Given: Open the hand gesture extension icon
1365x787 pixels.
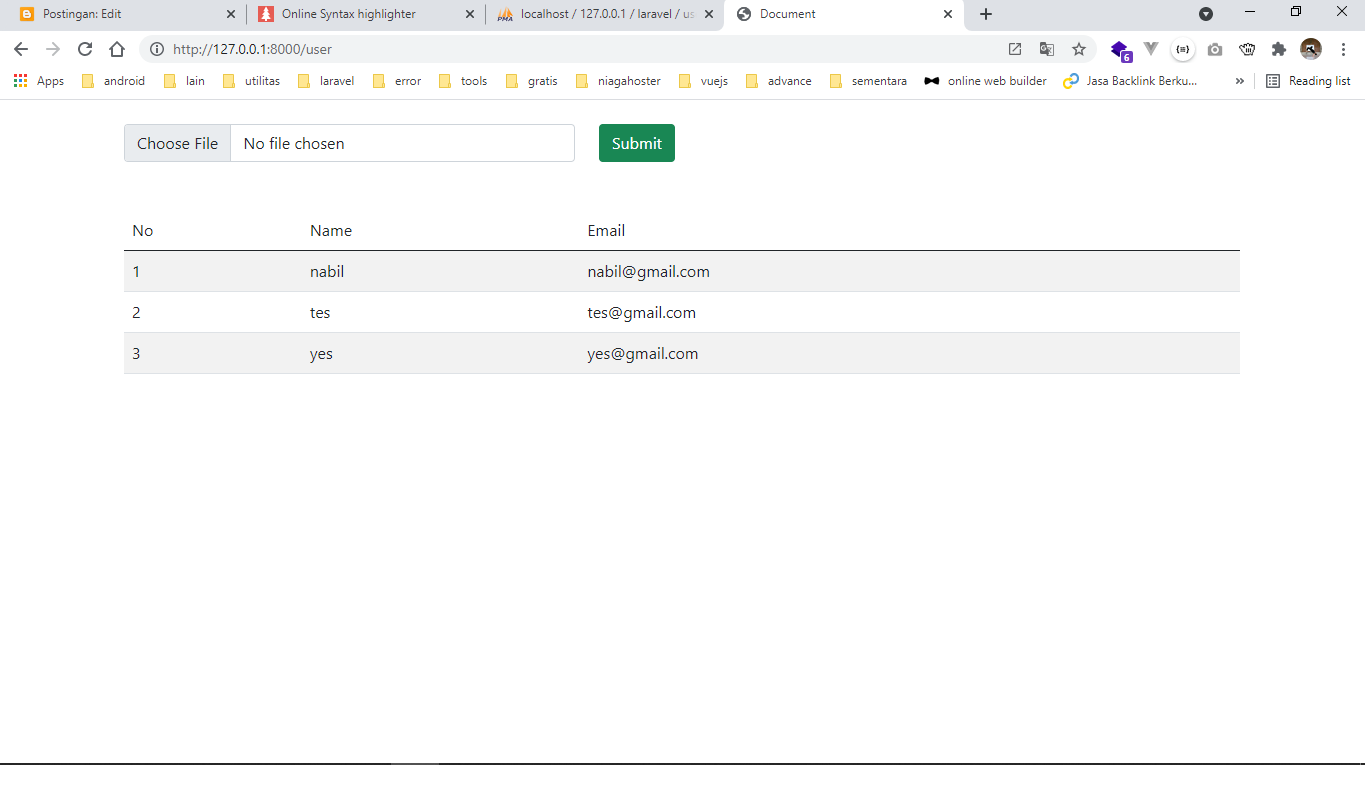Looking at the screenshot, I should [1247, 48].
